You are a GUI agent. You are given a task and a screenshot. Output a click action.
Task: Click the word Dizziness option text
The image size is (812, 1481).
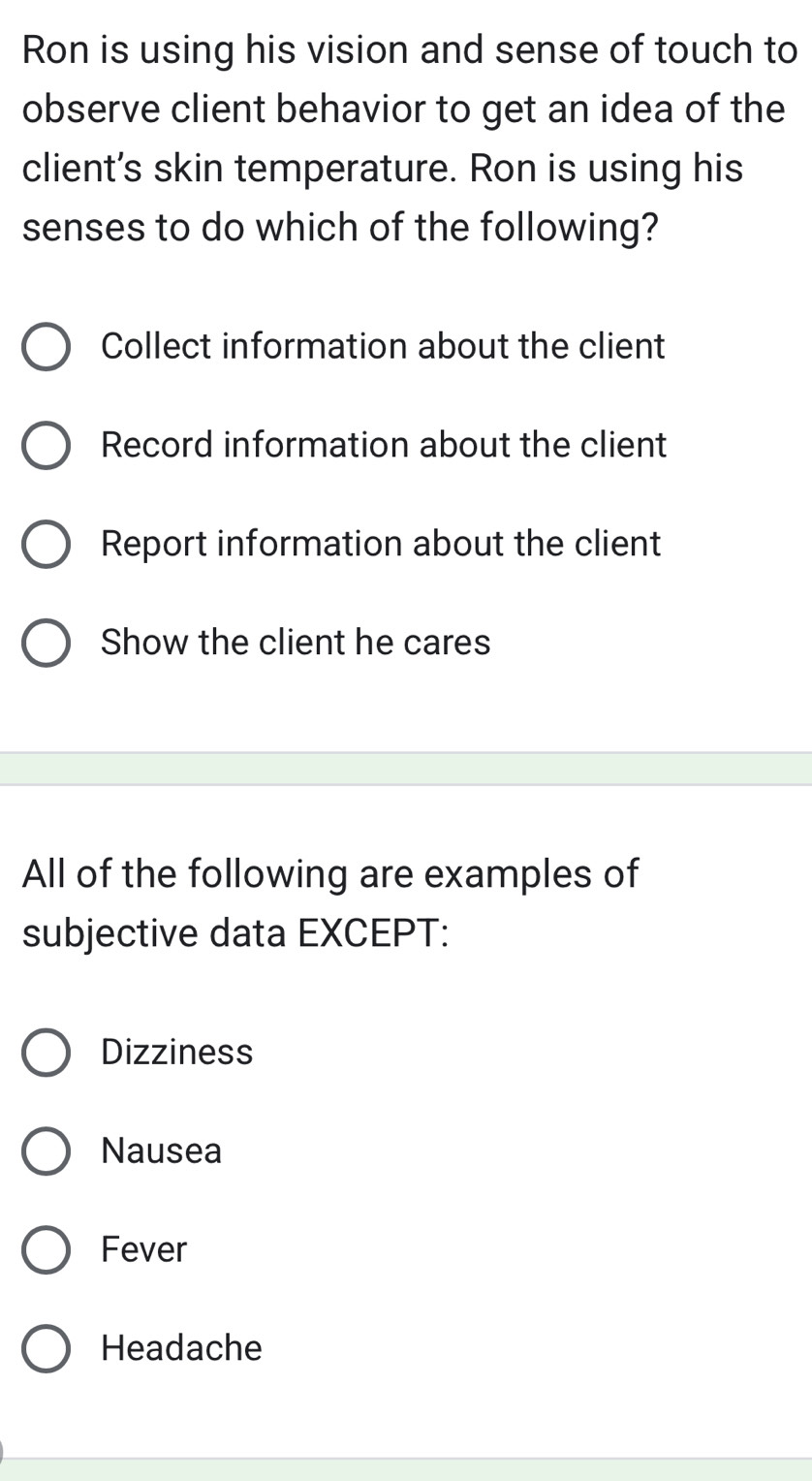(x=176, y=1052)
